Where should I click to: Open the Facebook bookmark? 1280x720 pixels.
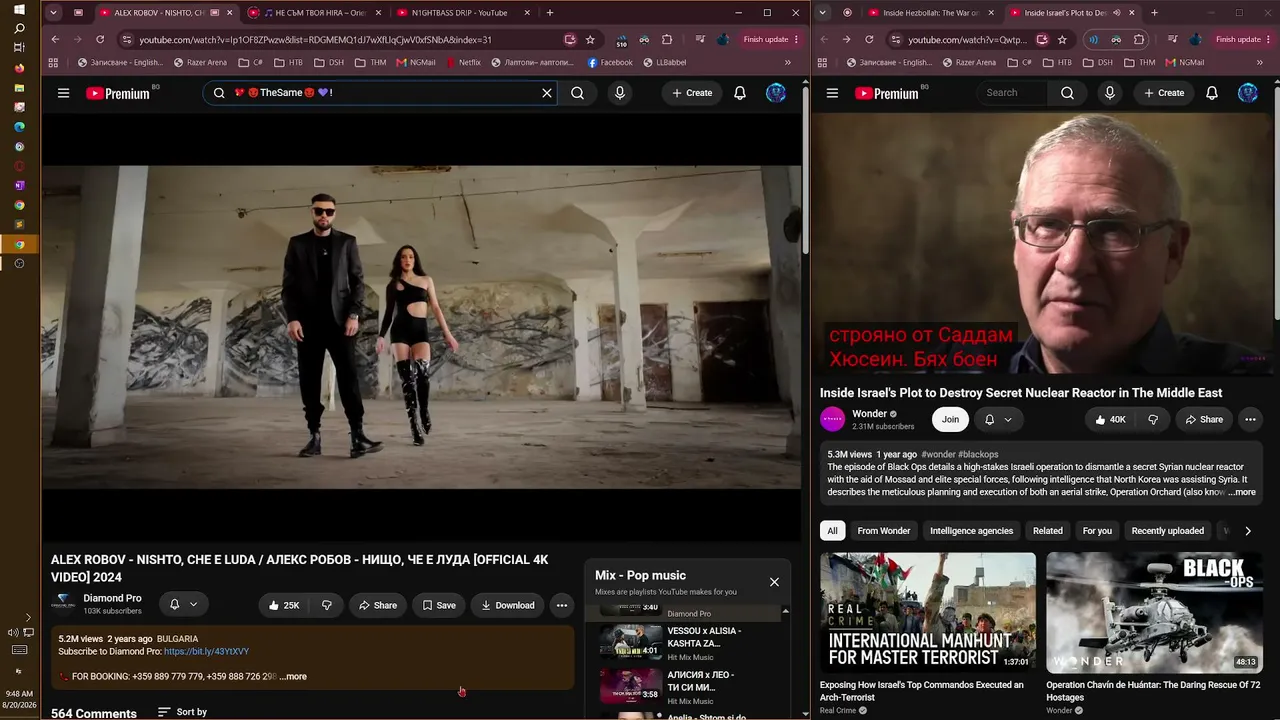click(x=610, y=62)
